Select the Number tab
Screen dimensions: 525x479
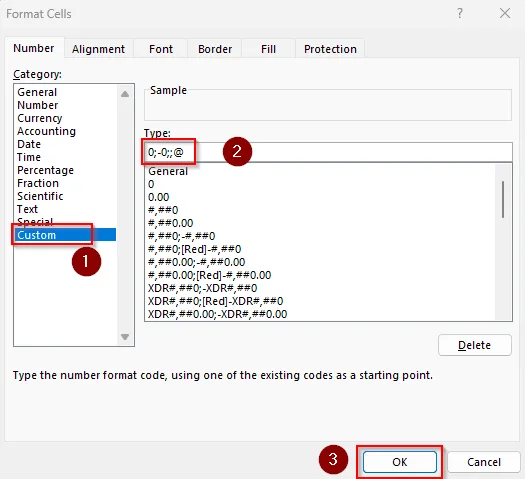click(34, 48)
